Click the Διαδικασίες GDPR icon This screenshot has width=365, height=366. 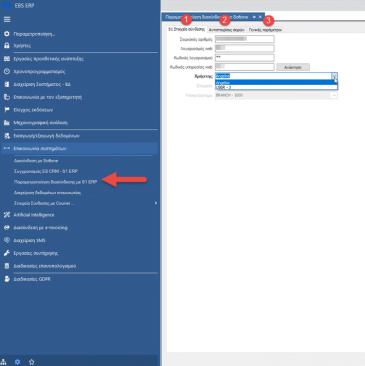pos(7,279)
